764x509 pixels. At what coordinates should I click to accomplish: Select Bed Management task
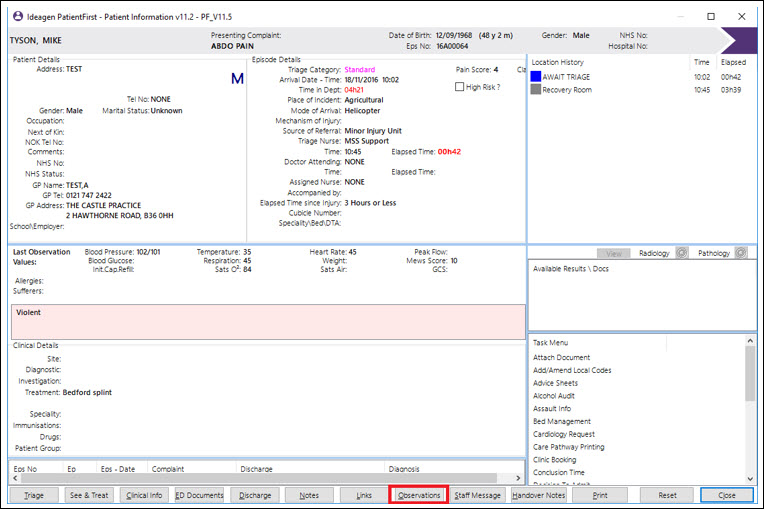562,421
